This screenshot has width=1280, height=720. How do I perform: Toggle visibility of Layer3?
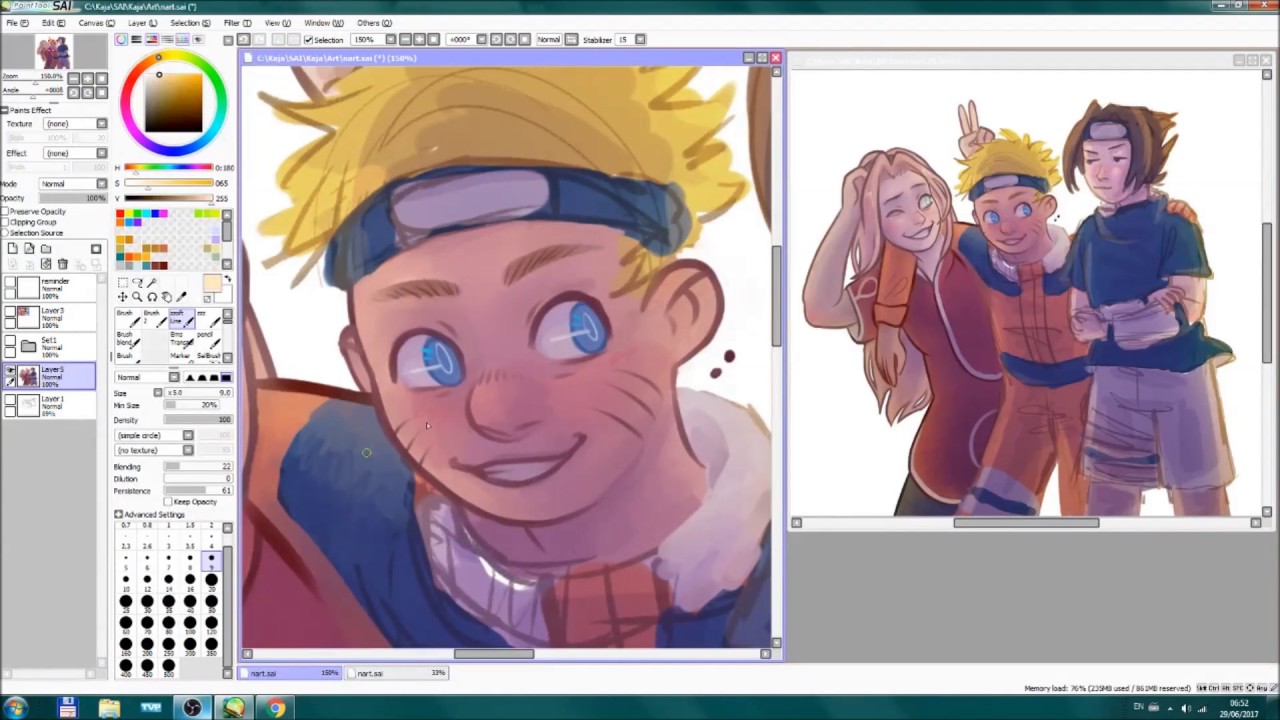[10, 311]
